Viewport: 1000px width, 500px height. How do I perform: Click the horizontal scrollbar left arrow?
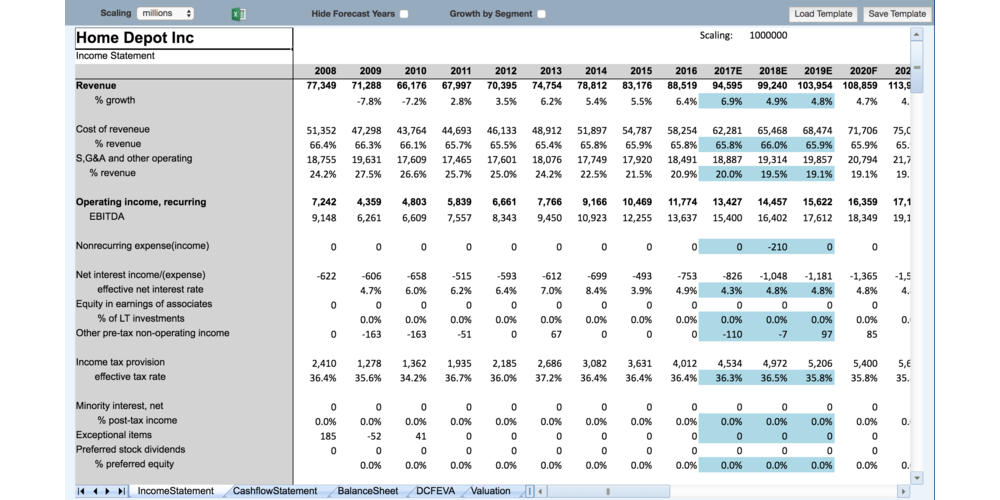[540, 491]
